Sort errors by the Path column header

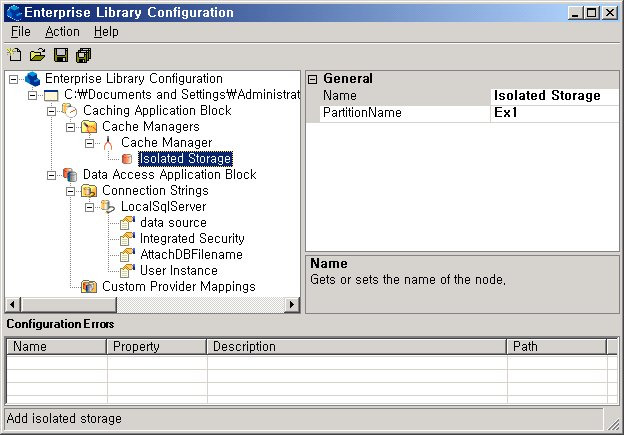[x=557, y=346]
